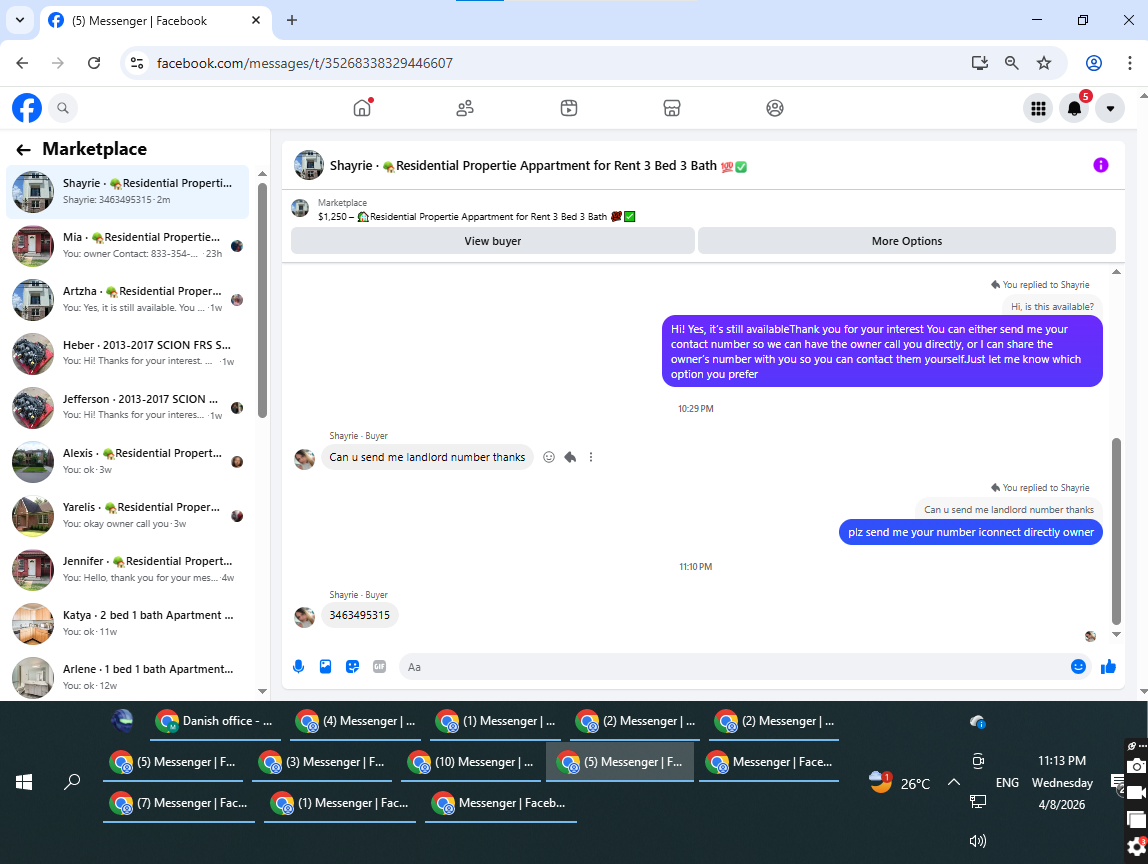Image resolution: width=1148 pixels, height=864 pixels.
Task: View site information icon in address bar
Action: click(137, 63)
